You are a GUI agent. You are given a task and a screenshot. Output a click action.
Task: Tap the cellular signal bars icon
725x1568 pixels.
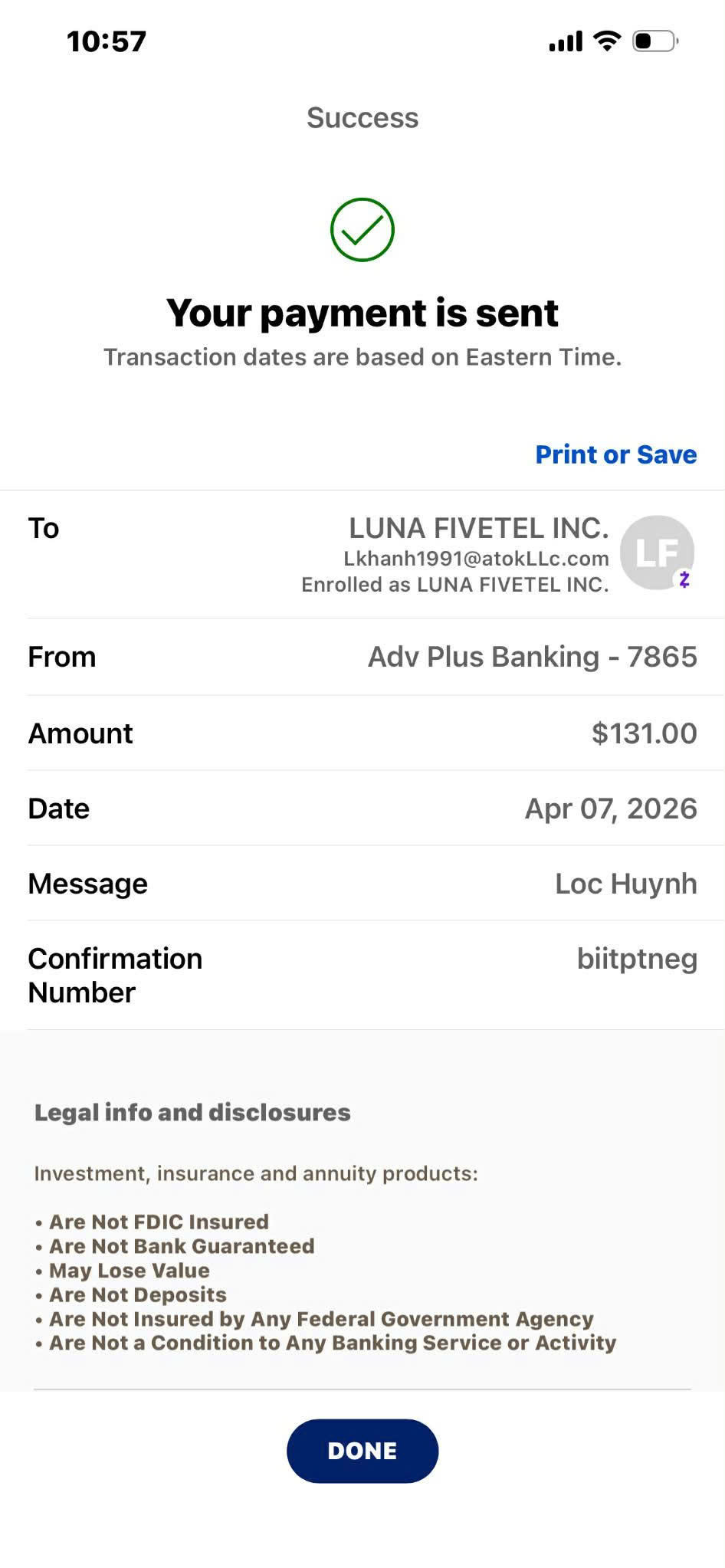pos(566,41)
